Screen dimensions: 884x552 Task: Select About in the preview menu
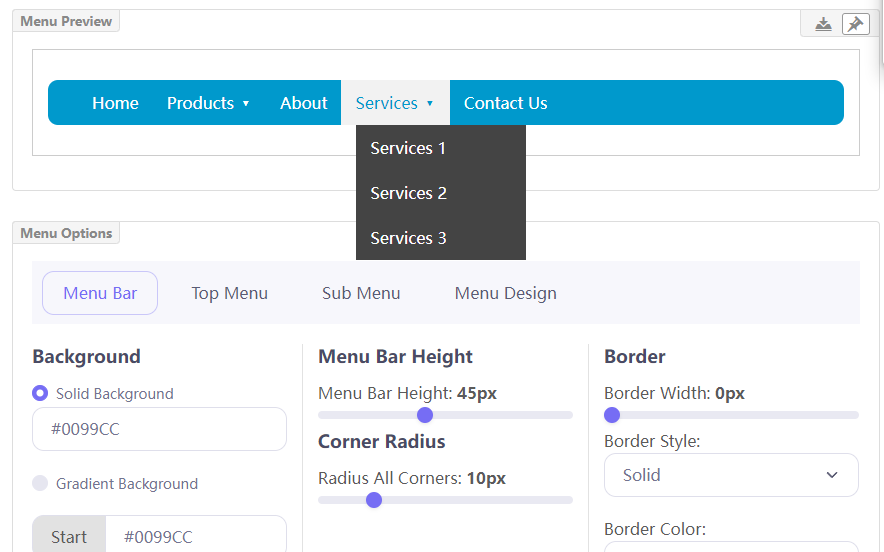tap(303, 103)
